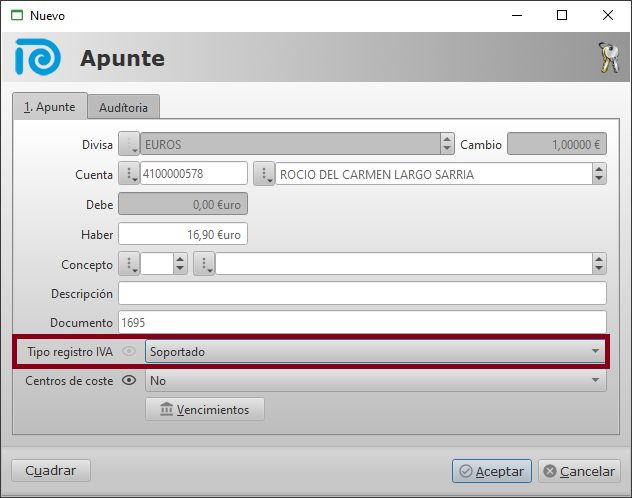Click the Descripción input field

(x=362, y=294)
